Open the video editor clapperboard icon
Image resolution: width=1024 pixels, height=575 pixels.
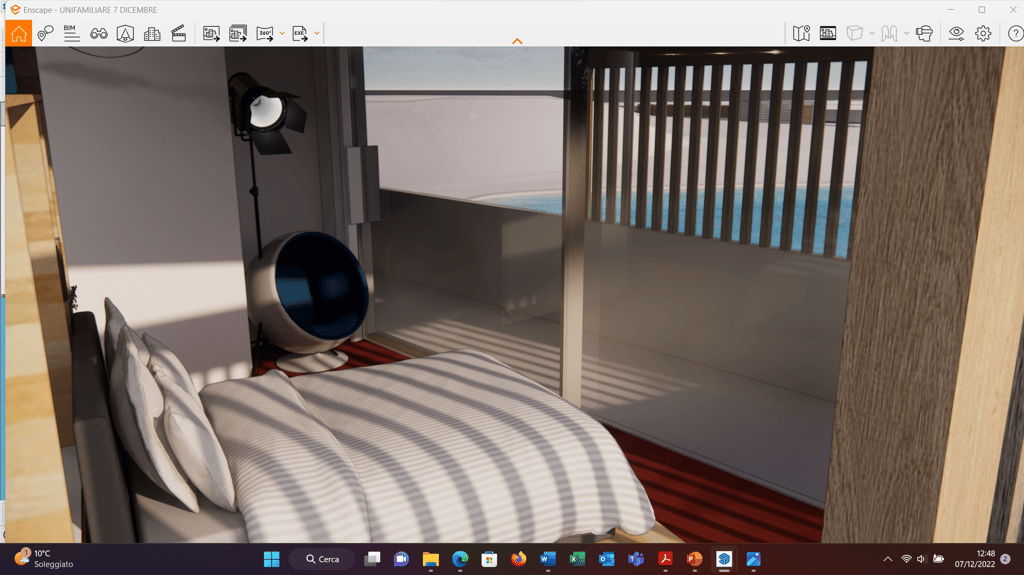point(178,33)
